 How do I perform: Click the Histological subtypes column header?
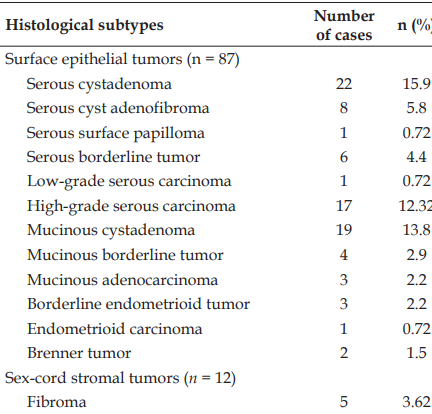click(x=85, y=26)
